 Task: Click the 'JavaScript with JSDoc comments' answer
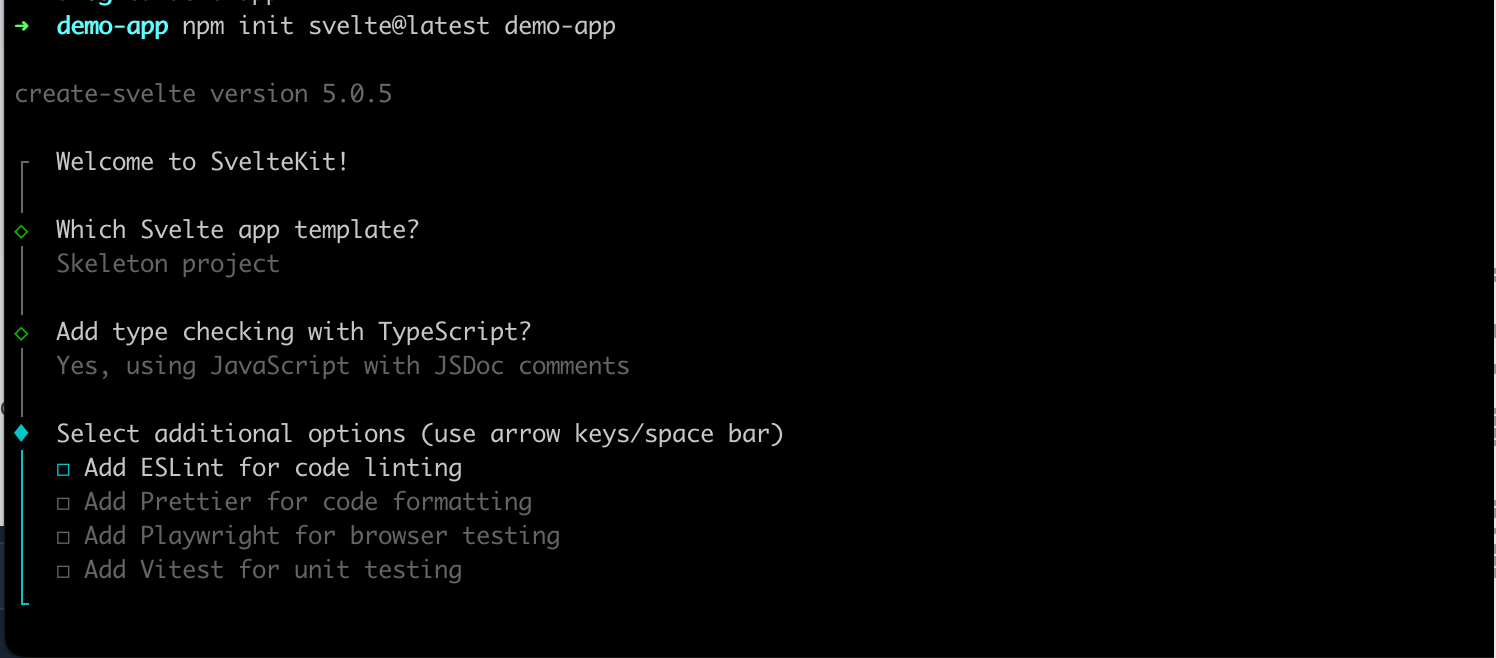(420, 366)
